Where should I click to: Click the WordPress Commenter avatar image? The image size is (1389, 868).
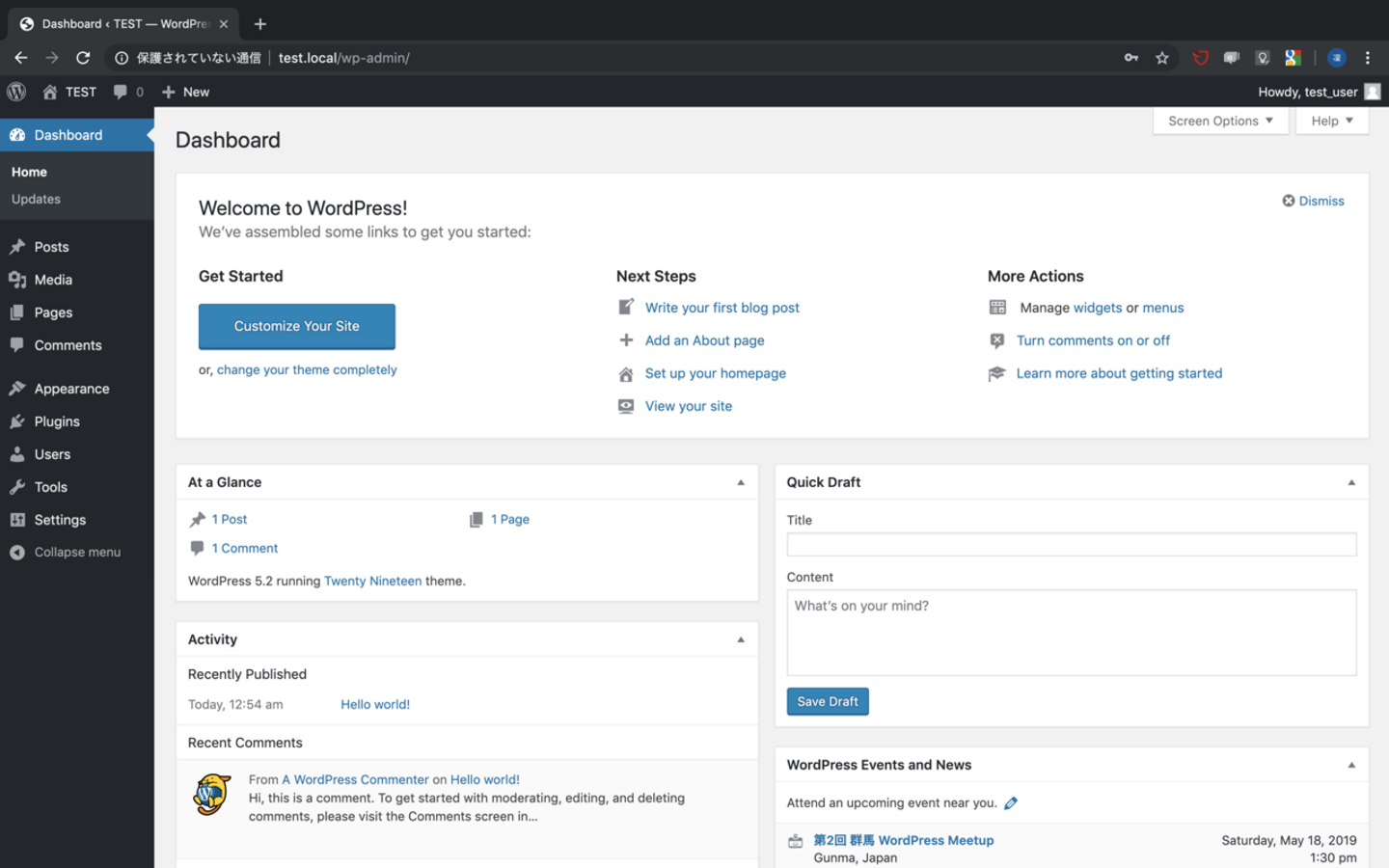pos(212,795)
